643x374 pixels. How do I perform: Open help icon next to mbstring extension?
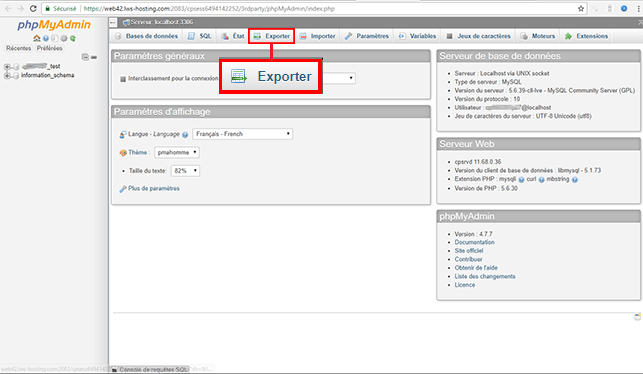(x=575, y=180)
